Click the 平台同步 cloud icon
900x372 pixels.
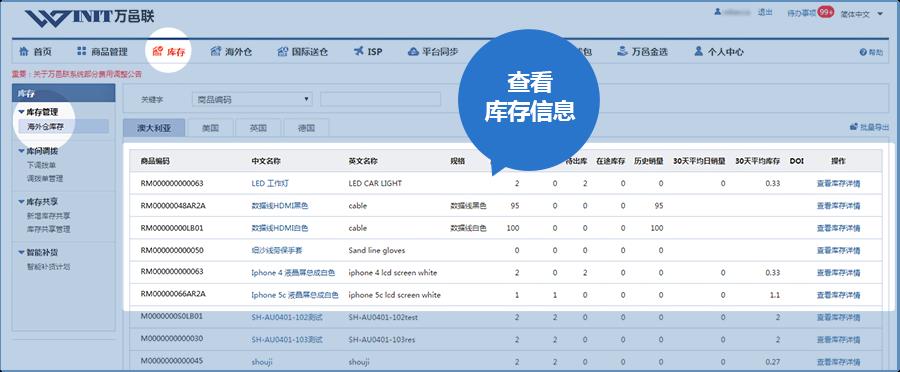(x=413, y=52)
